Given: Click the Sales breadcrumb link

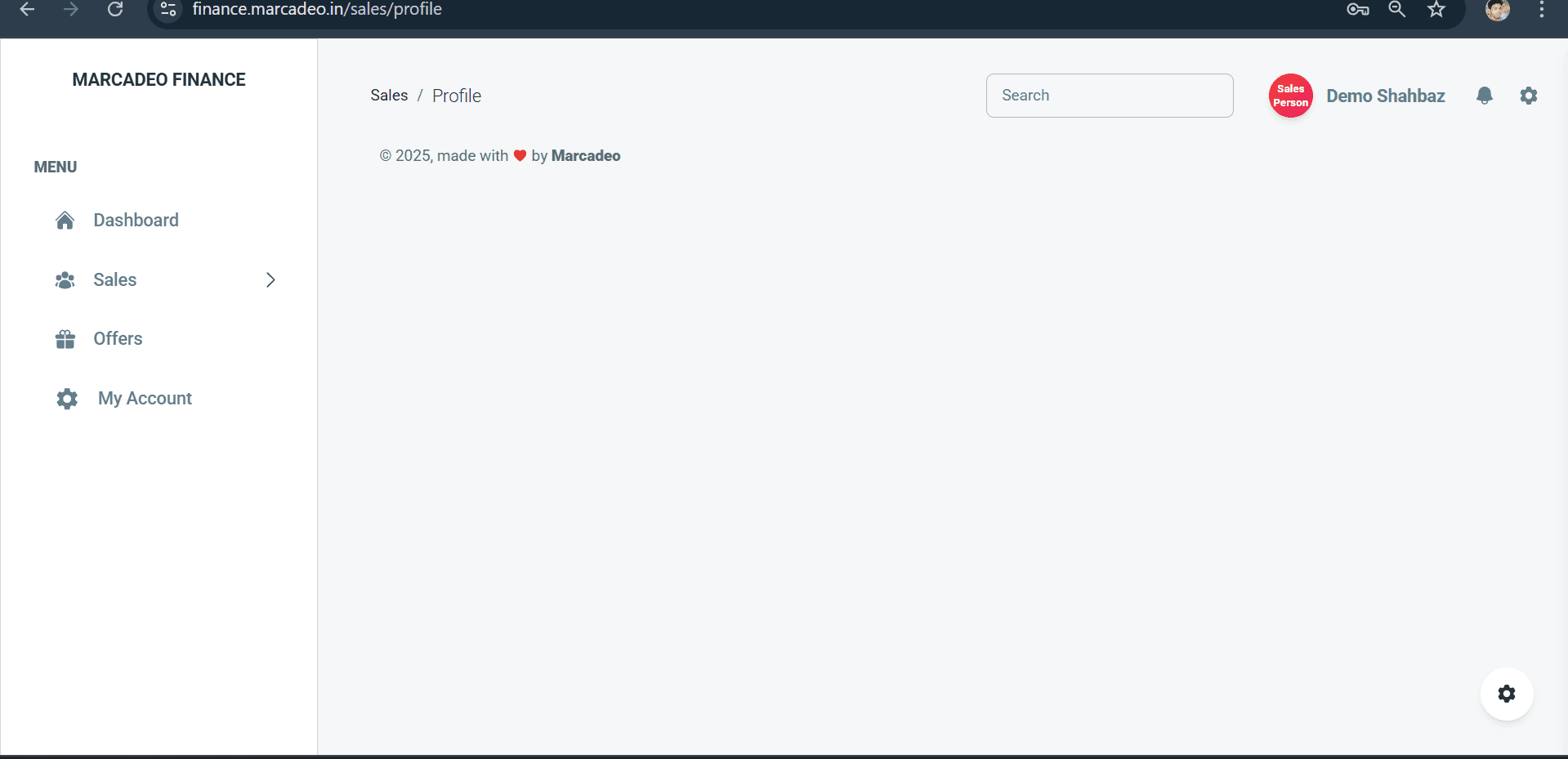Looking at the screenshot, I should pyautogui.click(x=389, y=95).
